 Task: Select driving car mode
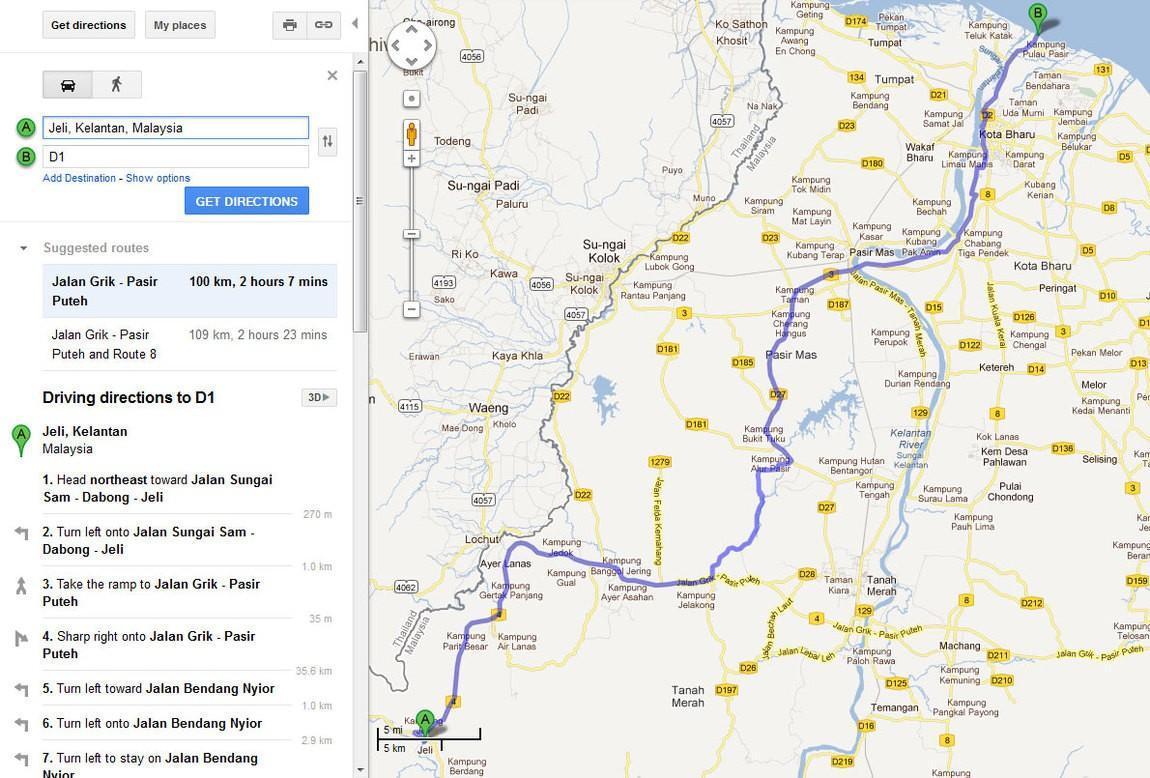pyautogui.click(x=67, y=85)
